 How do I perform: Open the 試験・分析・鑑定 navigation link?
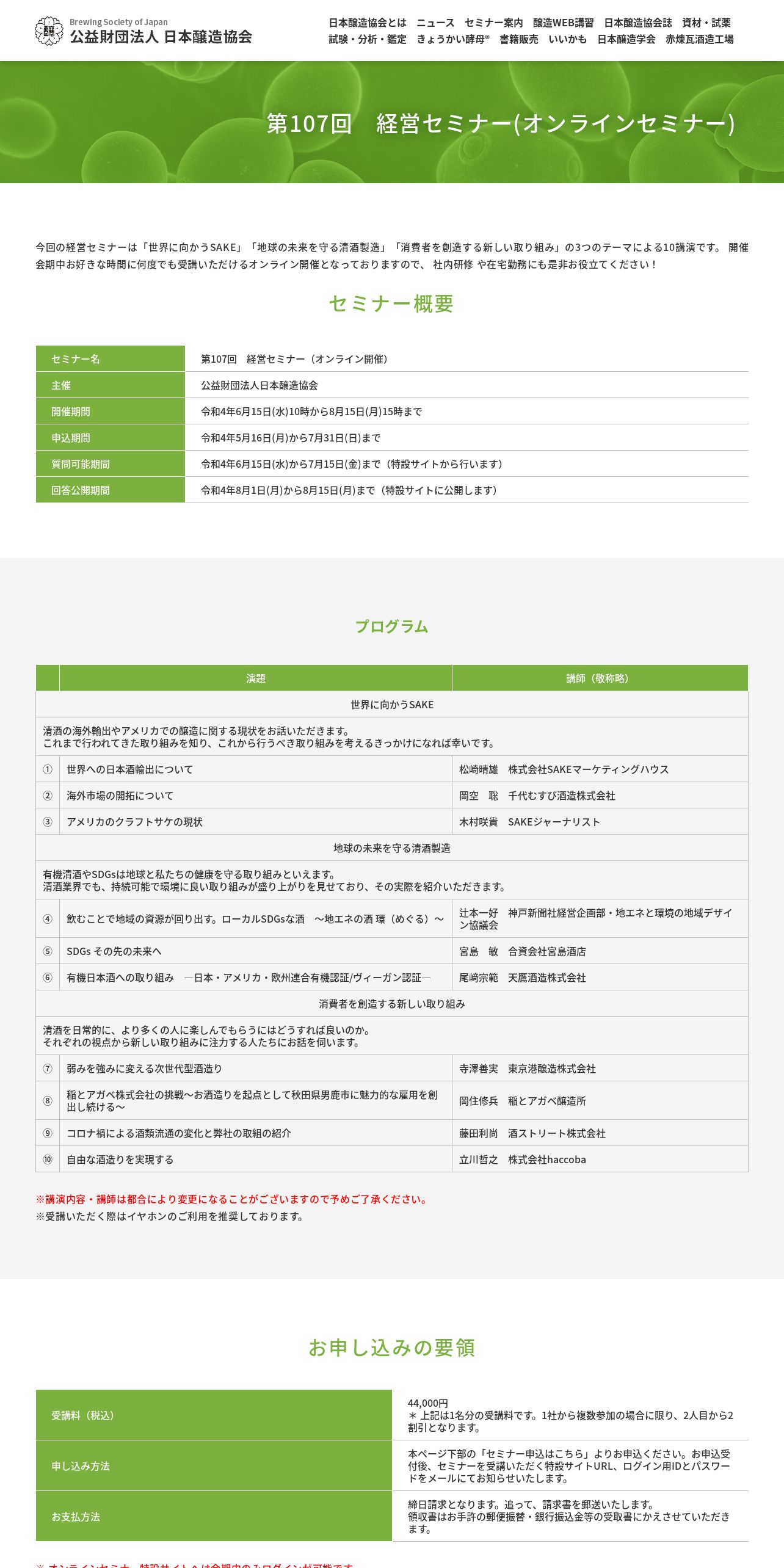click(x=368, y=39)
